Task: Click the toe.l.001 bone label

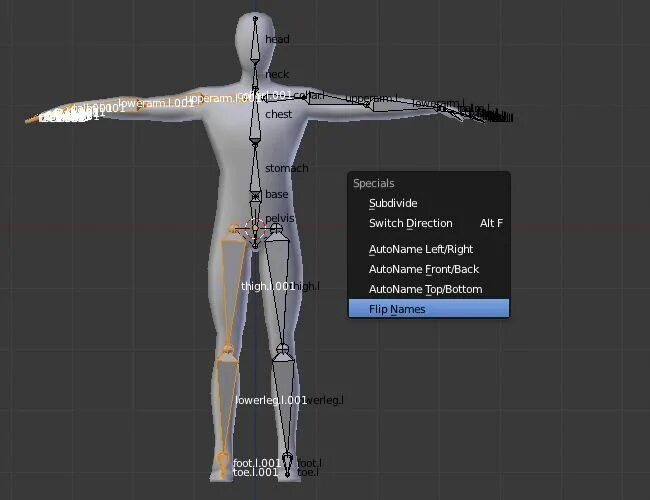Action: 255,472
